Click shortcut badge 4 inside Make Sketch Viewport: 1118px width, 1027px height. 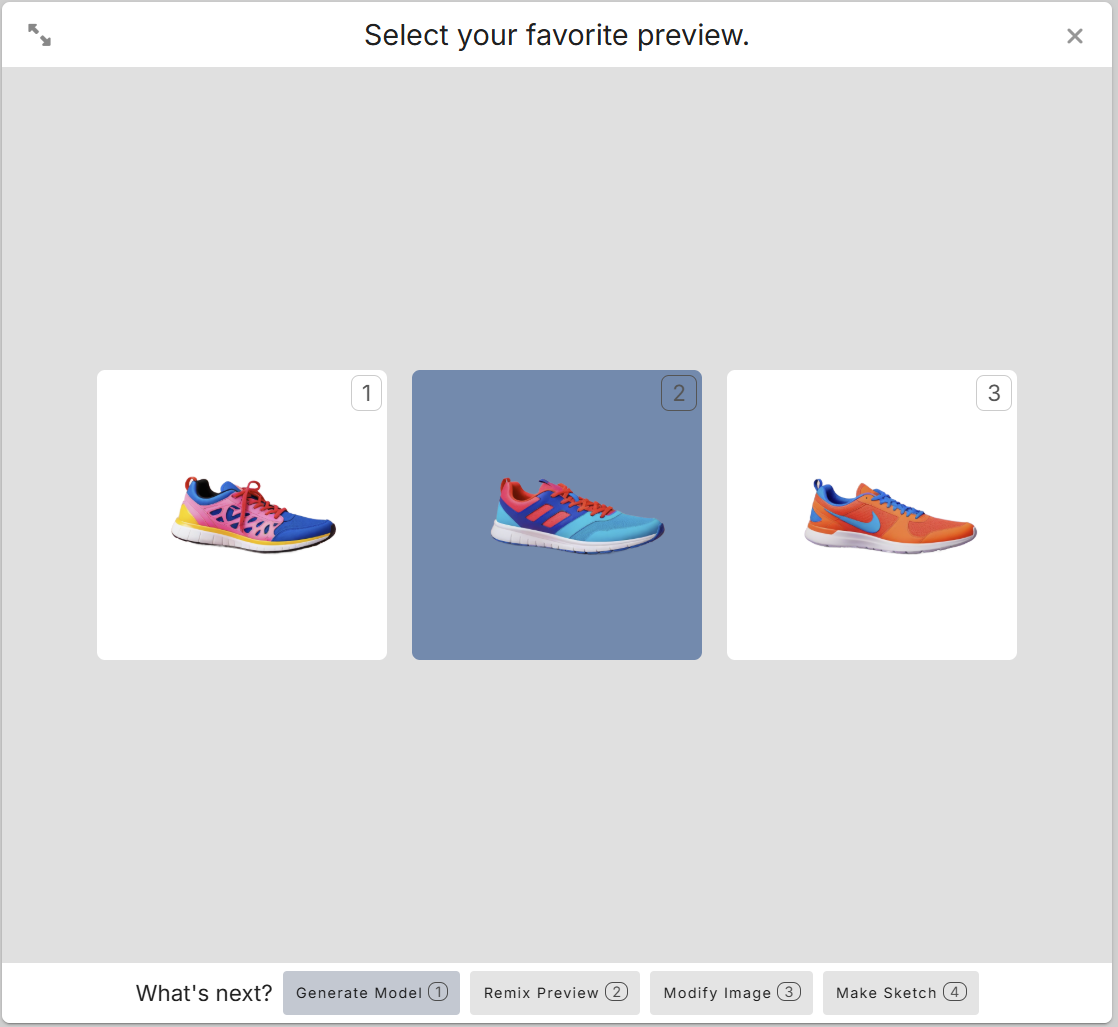coord(955,991)
